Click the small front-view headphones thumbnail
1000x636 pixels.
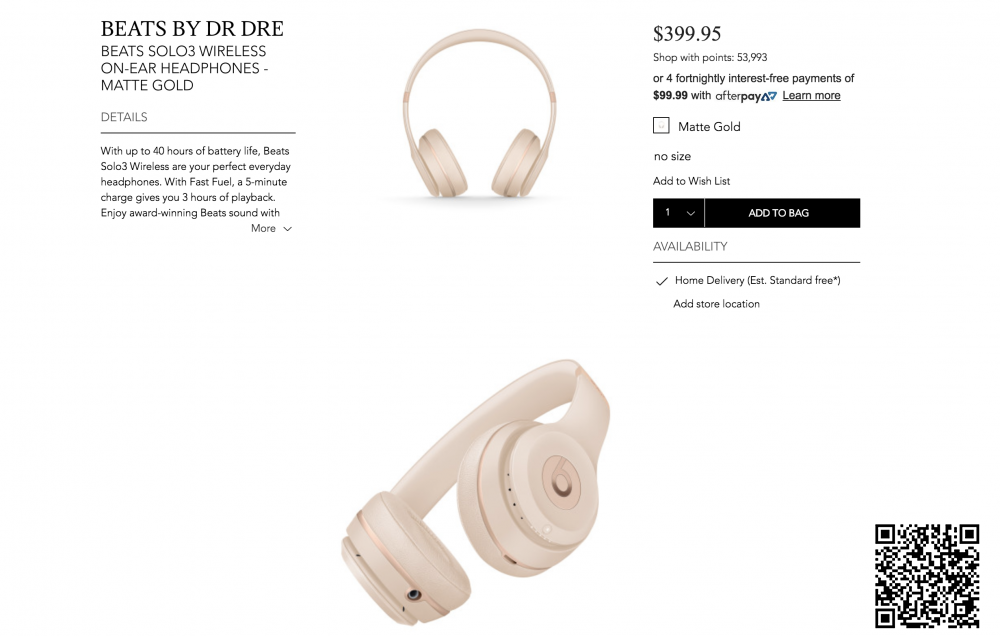pyautogui.click(x=479, y=114)
